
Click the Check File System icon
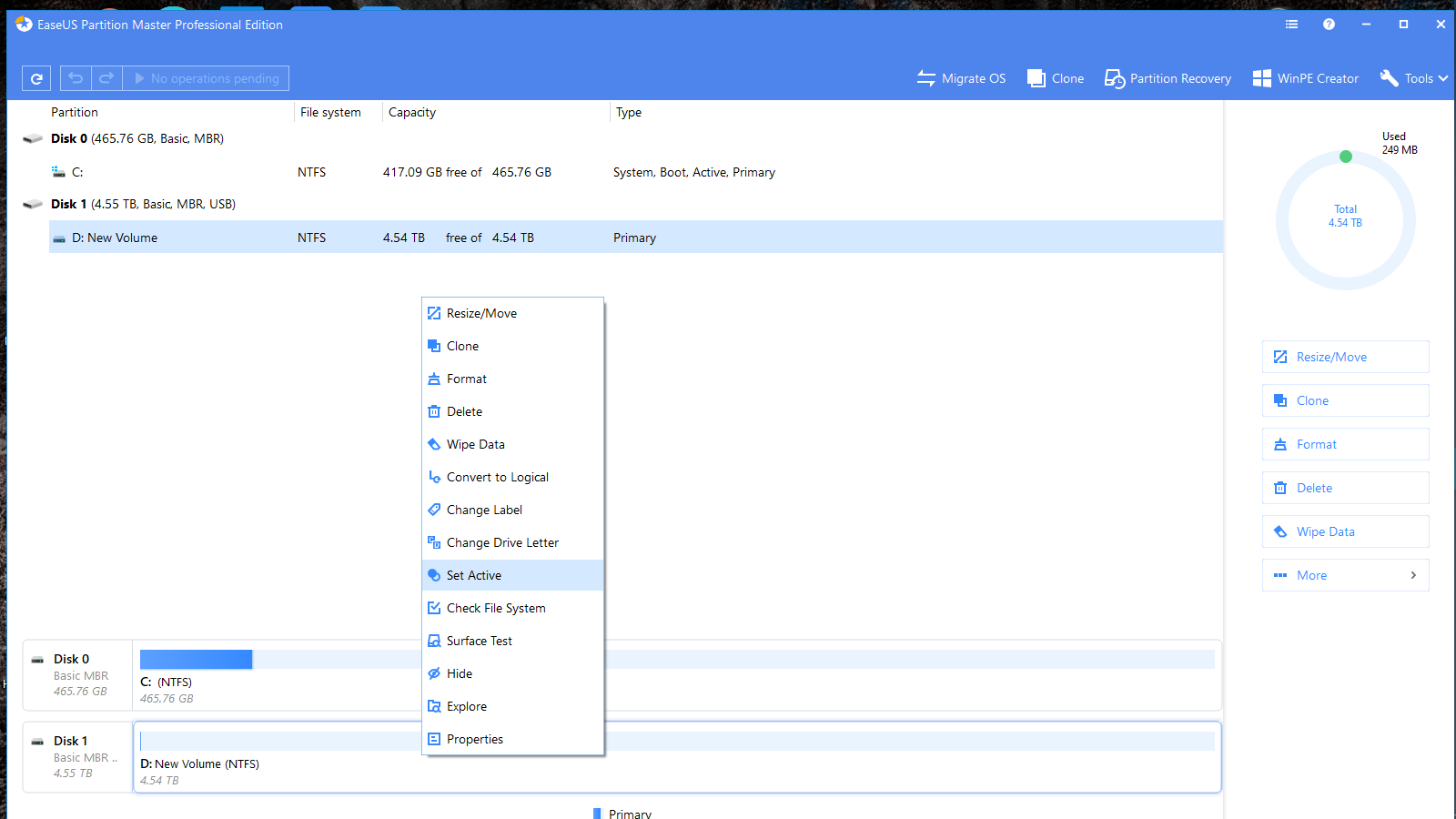[x=434, y=608]
